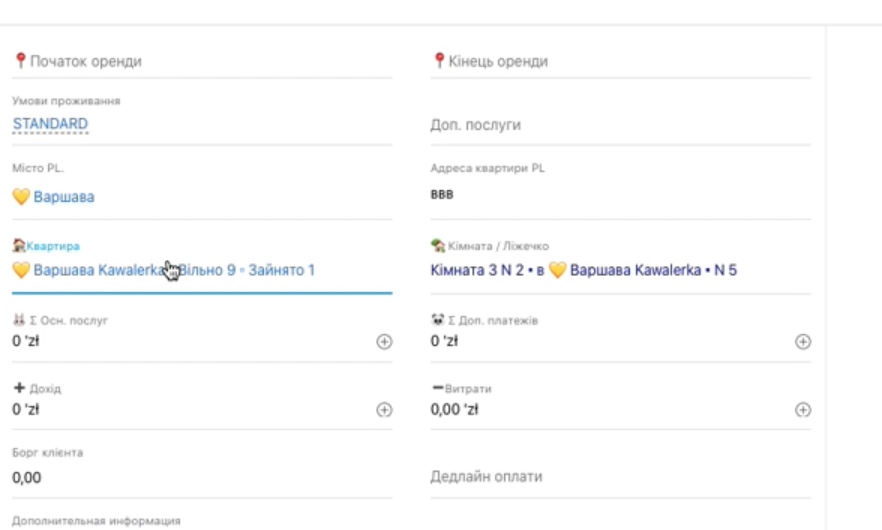The height and width of the screenshot is (530, 882).
Task: Click the house icon next to Кімната / Ліжечко
Action: coord(437,245)
